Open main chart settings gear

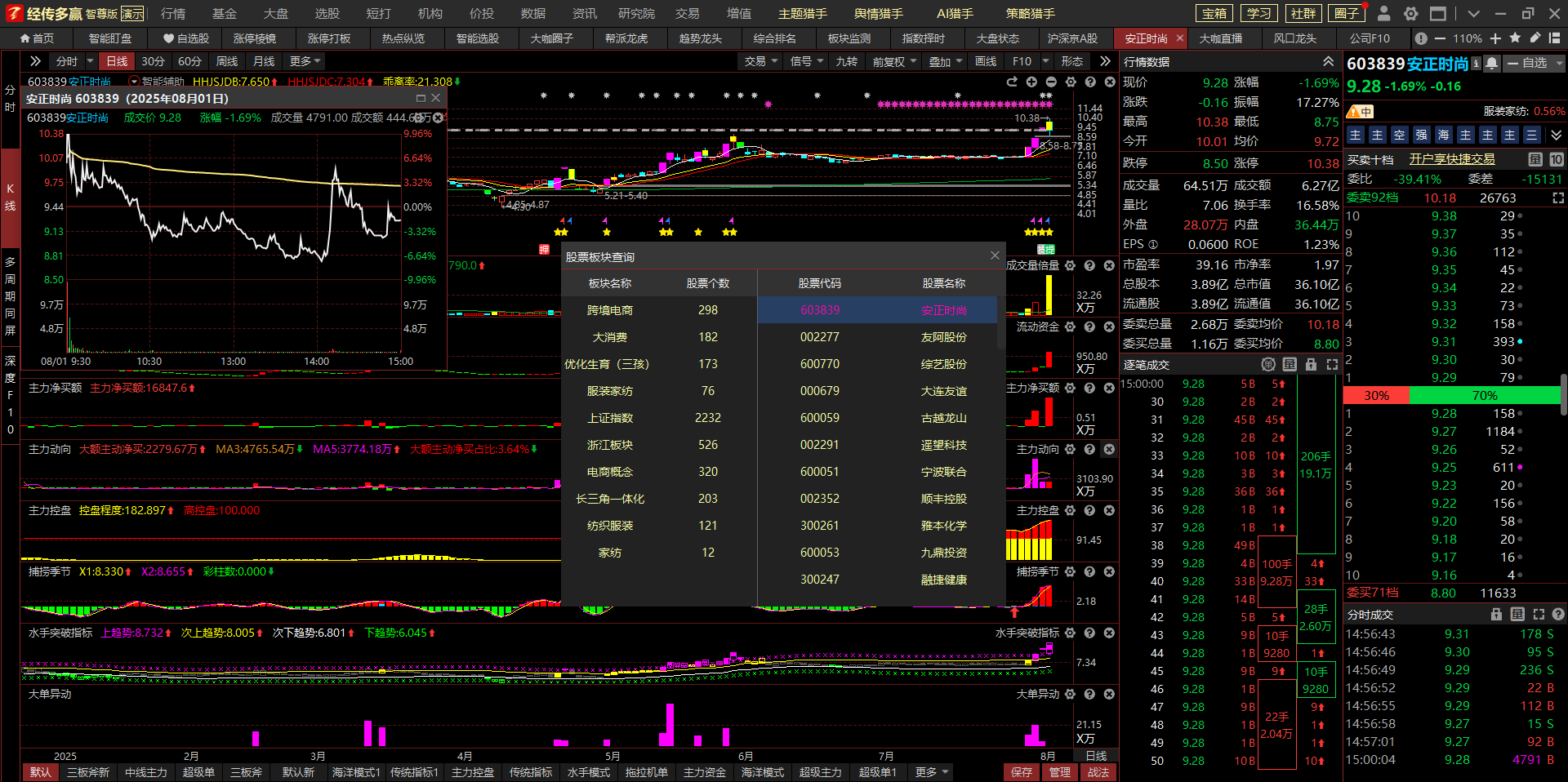click(x=1071, y=82)
